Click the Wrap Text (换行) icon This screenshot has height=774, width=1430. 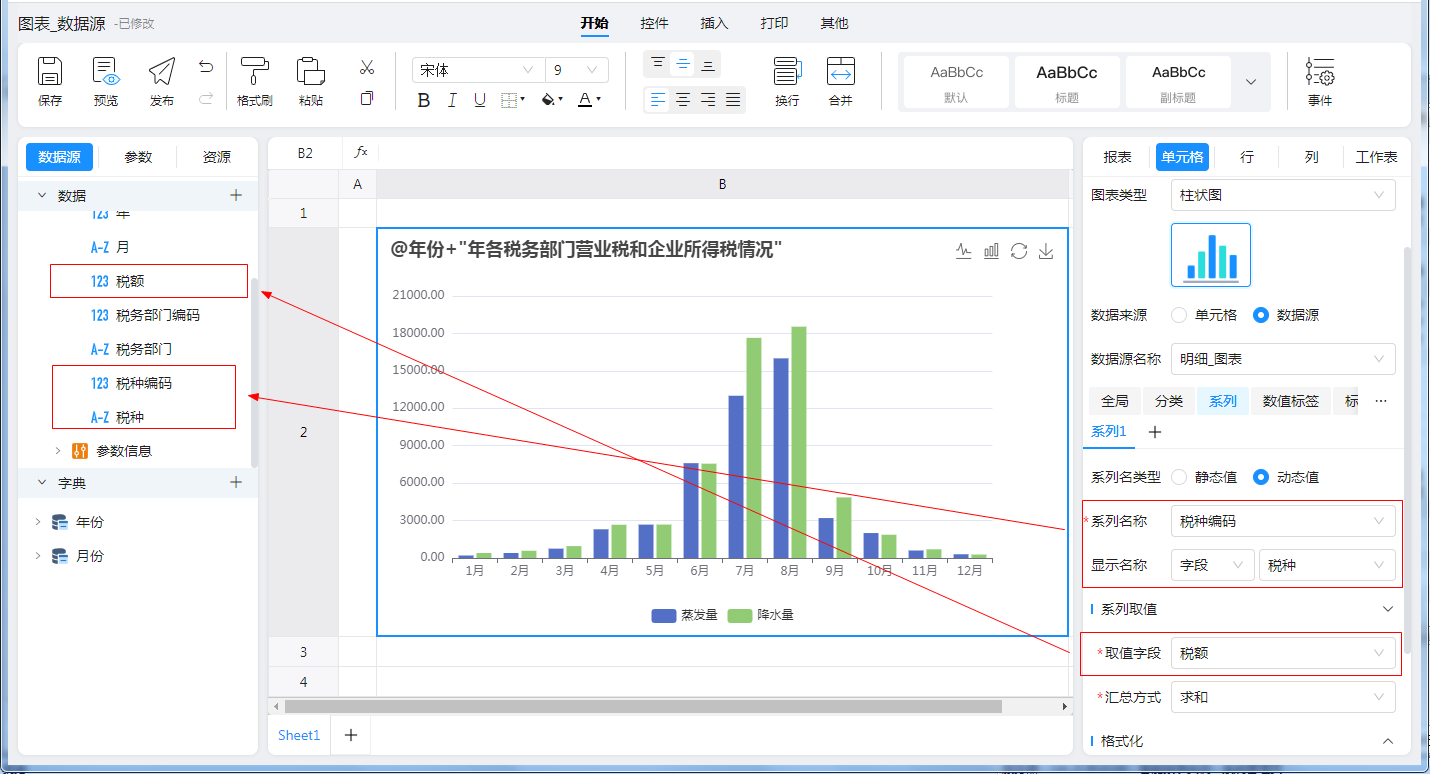coord(787,72)
